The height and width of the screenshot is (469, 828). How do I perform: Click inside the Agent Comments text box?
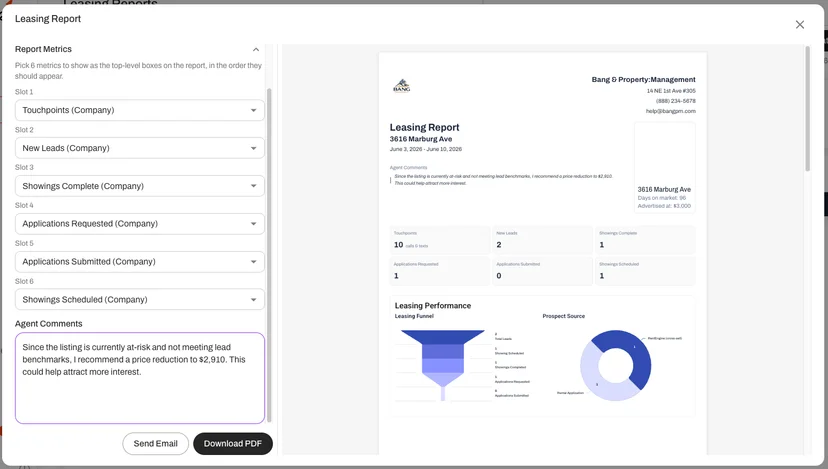[139, 378]
